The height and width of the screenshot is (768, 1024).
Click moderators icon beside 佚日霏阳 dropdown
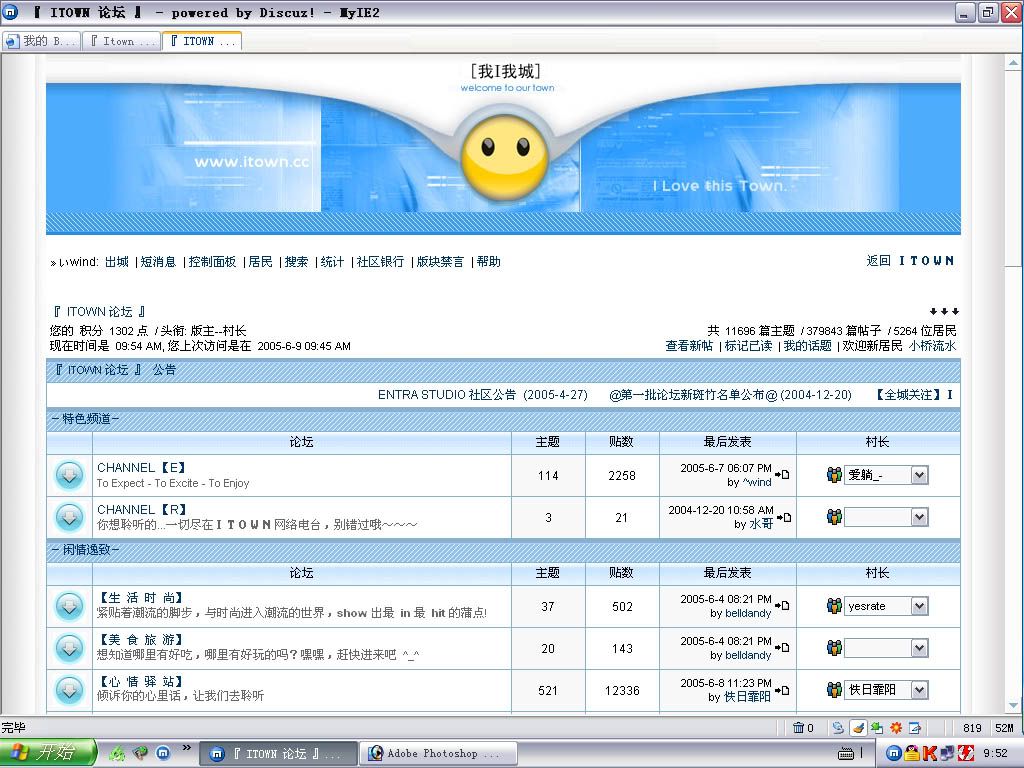[x=834, y=690]
